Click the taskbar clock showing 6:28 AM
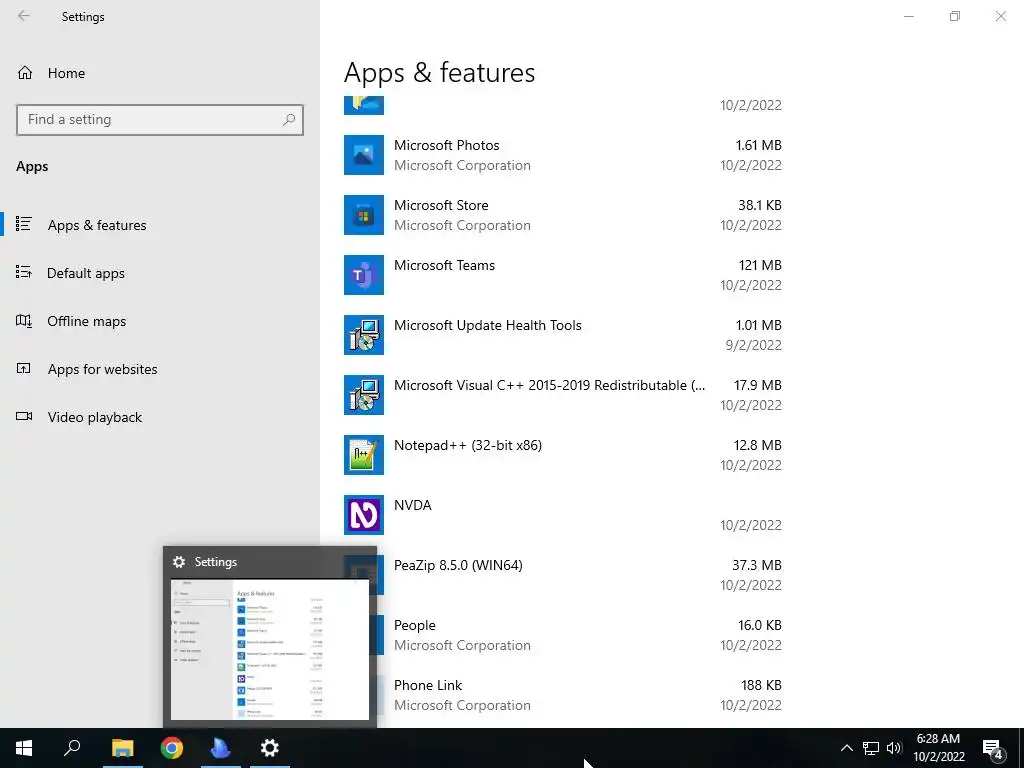The image size is (1024, 768). 938,748
